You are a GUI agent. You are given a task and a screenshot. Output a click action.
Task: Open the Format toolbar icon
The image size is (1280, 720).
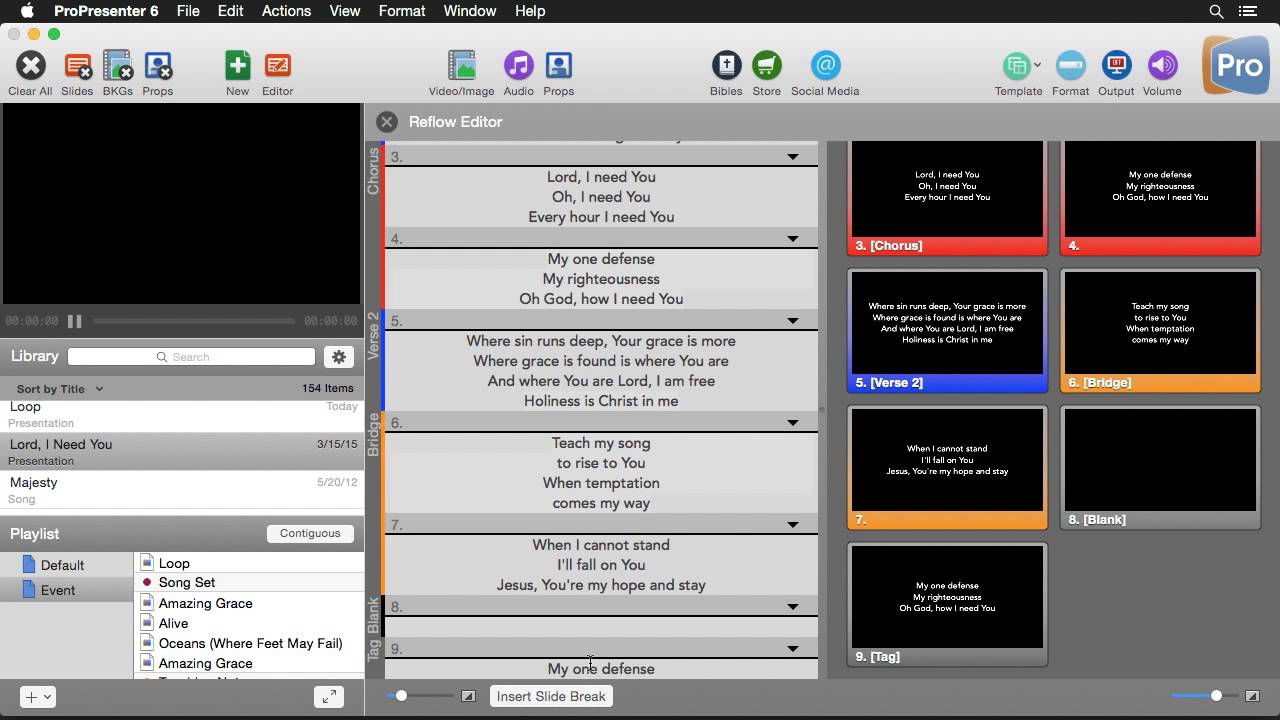pos(1070,66)
